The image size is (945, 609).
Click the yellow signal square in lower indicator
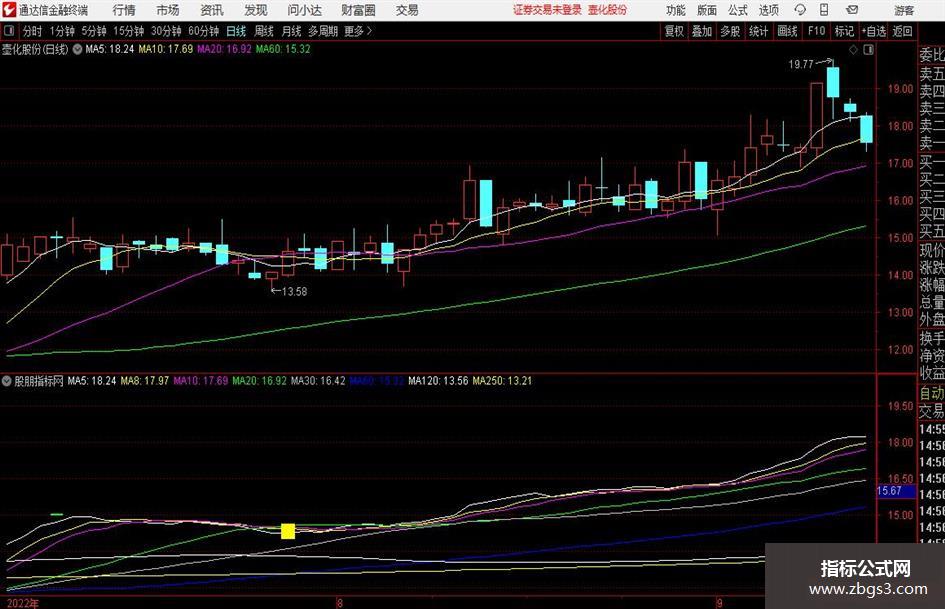pyautogui.click(x=288, y=531)
